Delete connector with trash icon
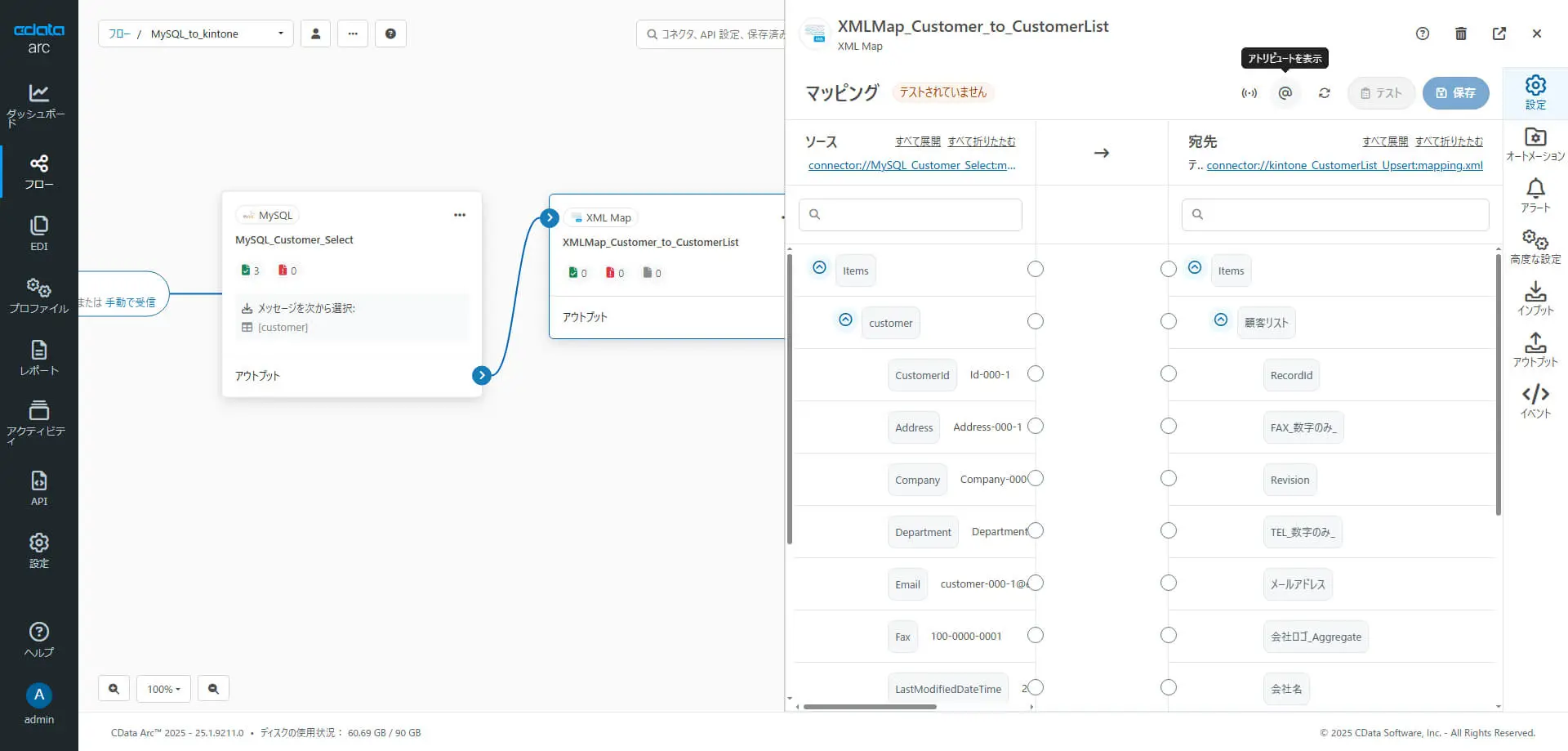 coord(1461,34)
